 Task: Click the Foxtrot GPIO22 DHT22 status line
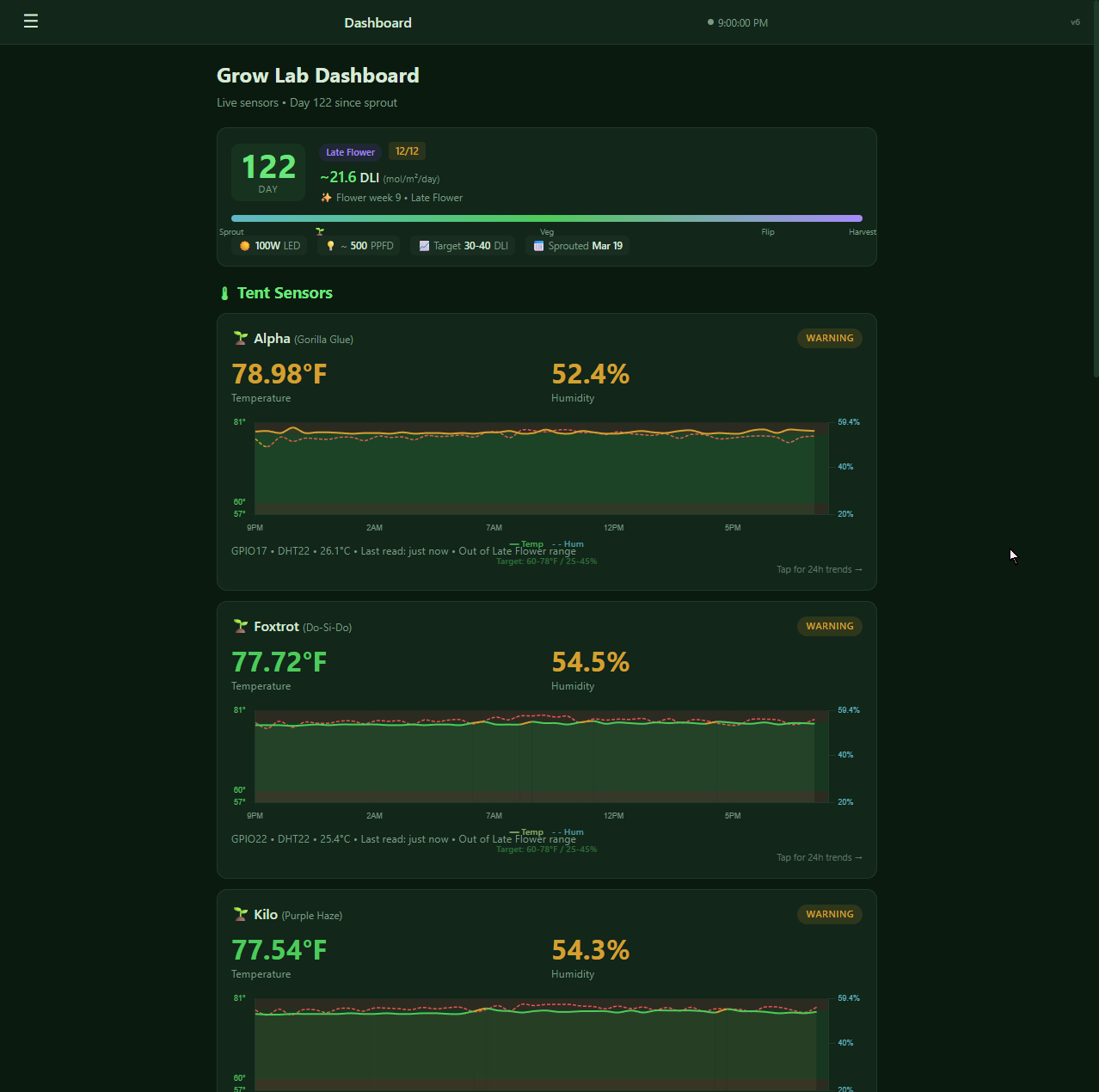pos(403,839)
